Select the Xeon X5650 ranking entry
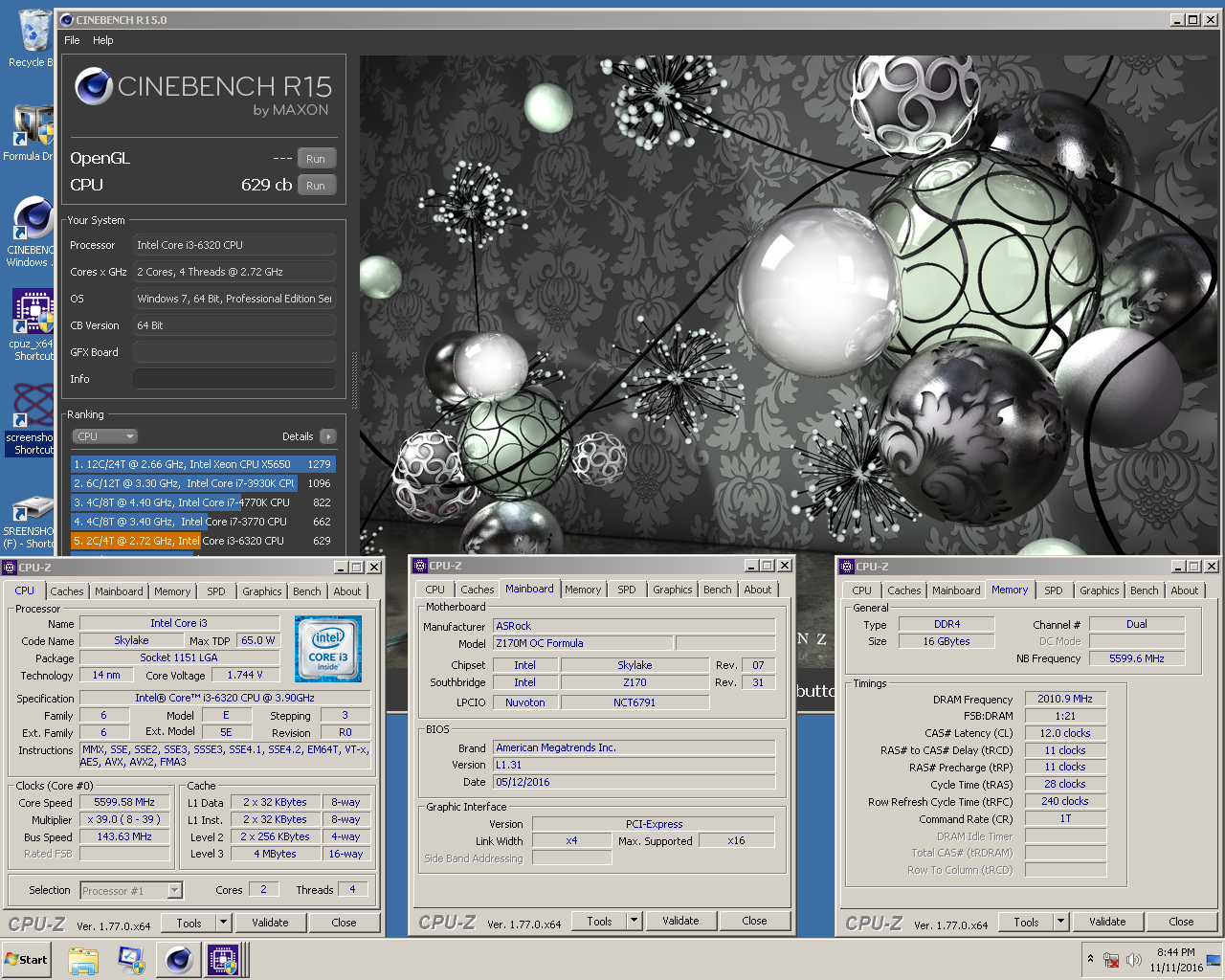 (204, 464)
